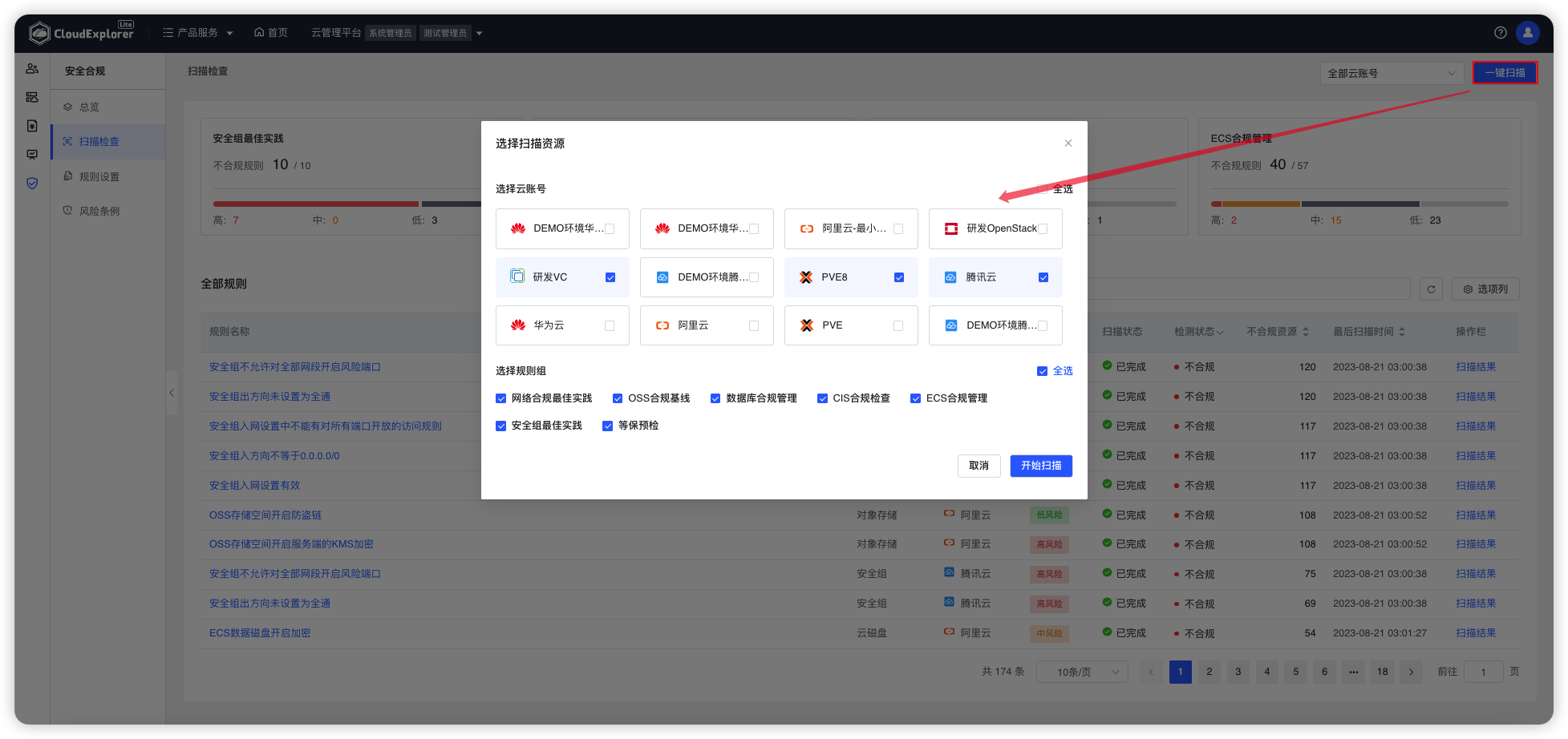Open rule 安全组入网设置有效
1568x739 pixels.
pos(255,486)
